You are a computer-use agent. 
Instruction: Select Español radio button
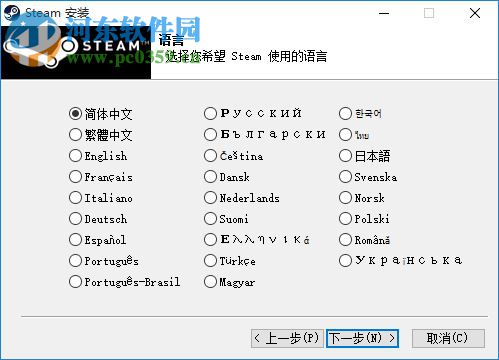click(x=75, y=240)
